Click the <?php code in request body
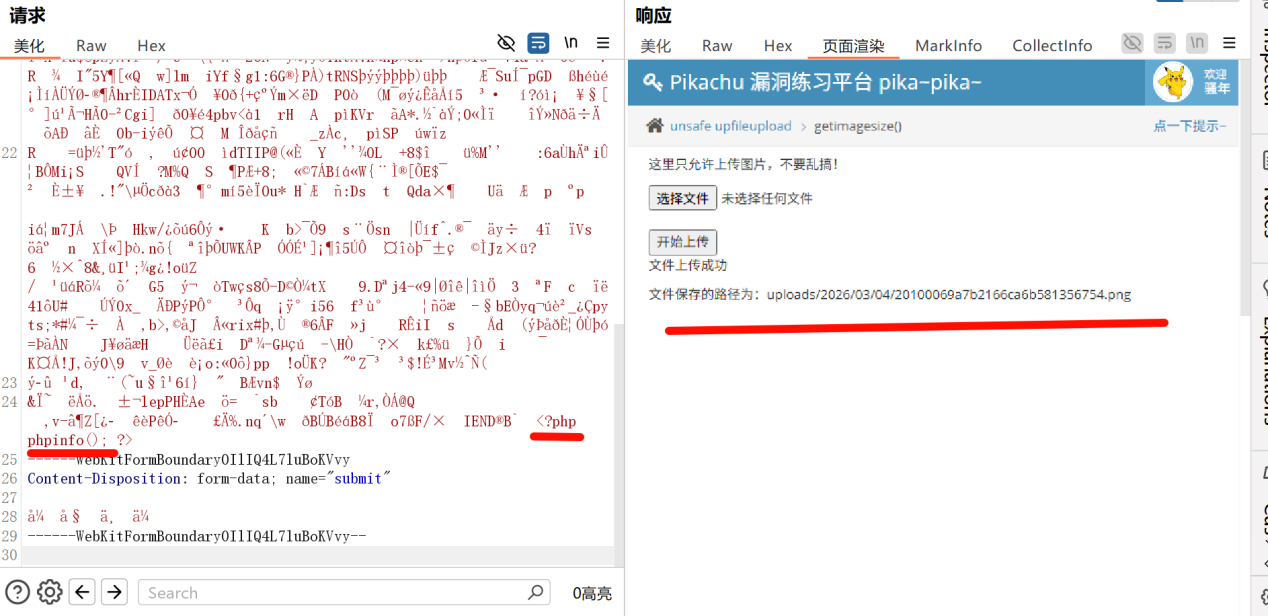The width and height of the screenshot is (1268, 616). point(557,421)
